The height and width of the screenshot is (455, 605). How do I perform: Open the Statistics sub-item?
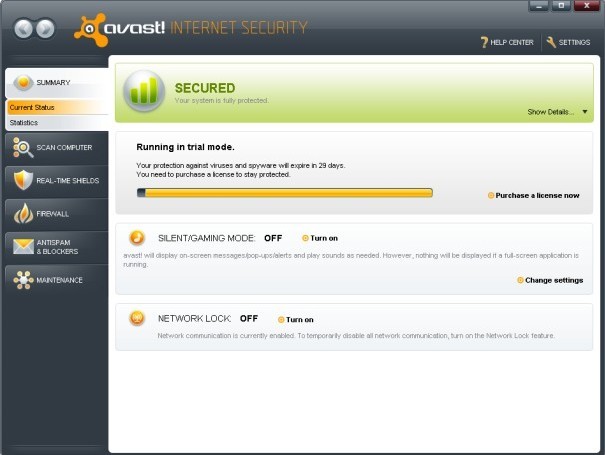pos(24,123)
